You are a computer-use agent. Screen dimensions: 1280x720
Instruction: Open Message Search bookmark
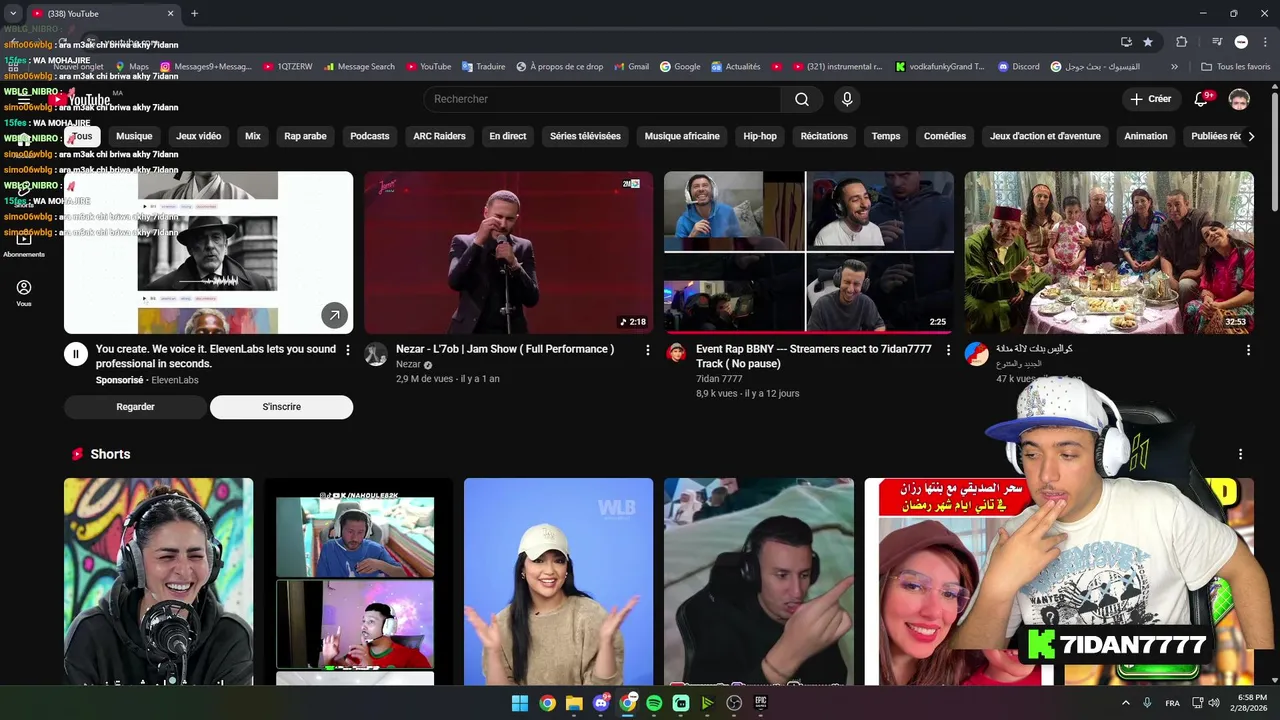coord(358,67)
